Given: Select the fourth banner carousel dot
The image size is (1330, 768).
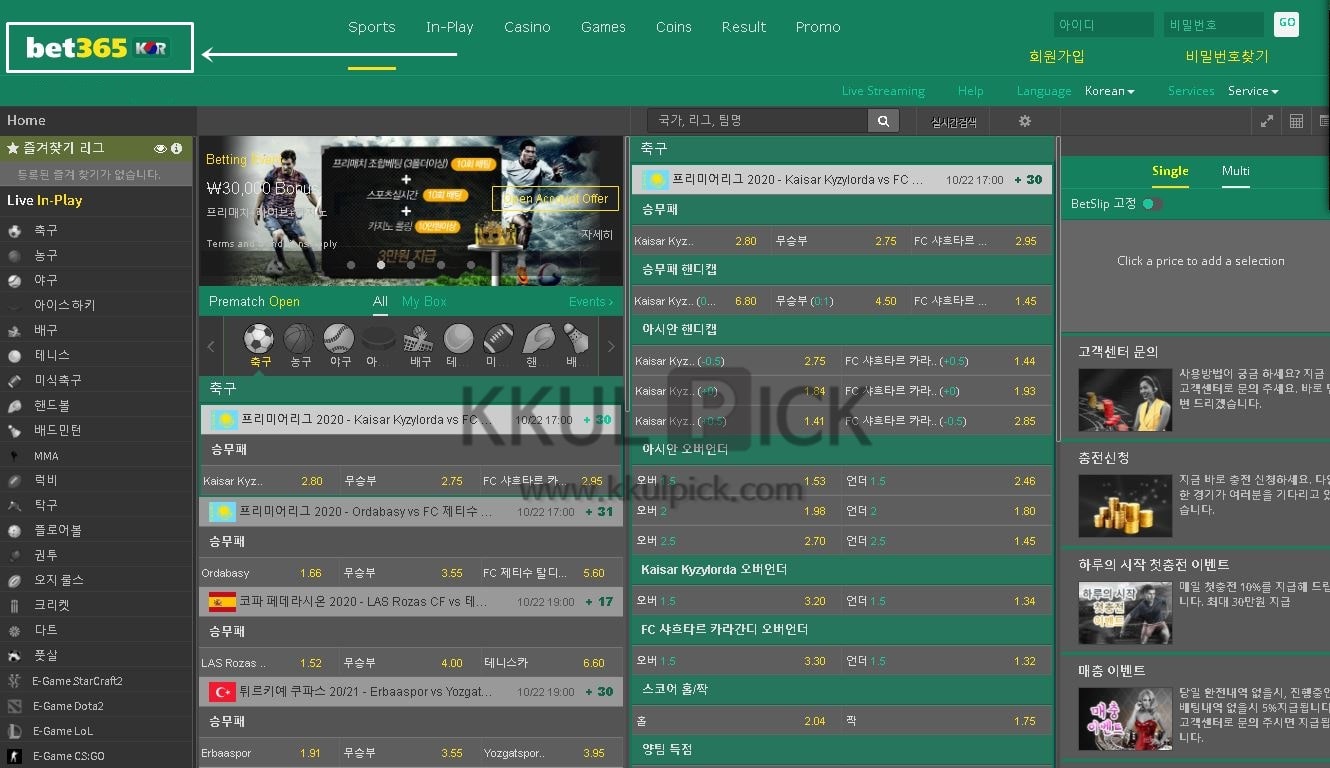Looking at the screenshot, I should tap(441, 265).
